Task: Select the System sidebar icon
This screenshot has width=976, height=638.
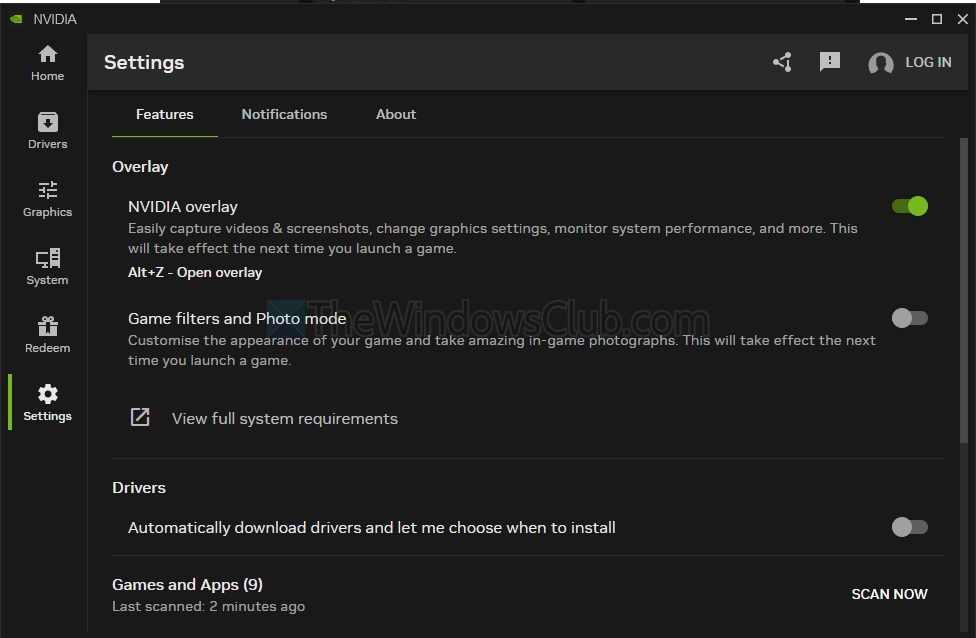Action: (47, 267)
